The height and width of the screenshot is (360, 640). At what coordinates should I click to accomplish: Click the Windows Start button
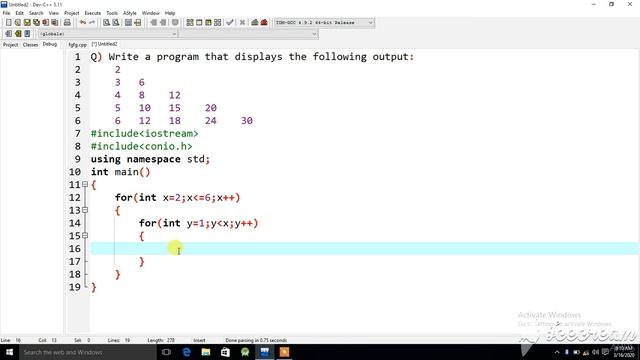(x=9, y=352)
